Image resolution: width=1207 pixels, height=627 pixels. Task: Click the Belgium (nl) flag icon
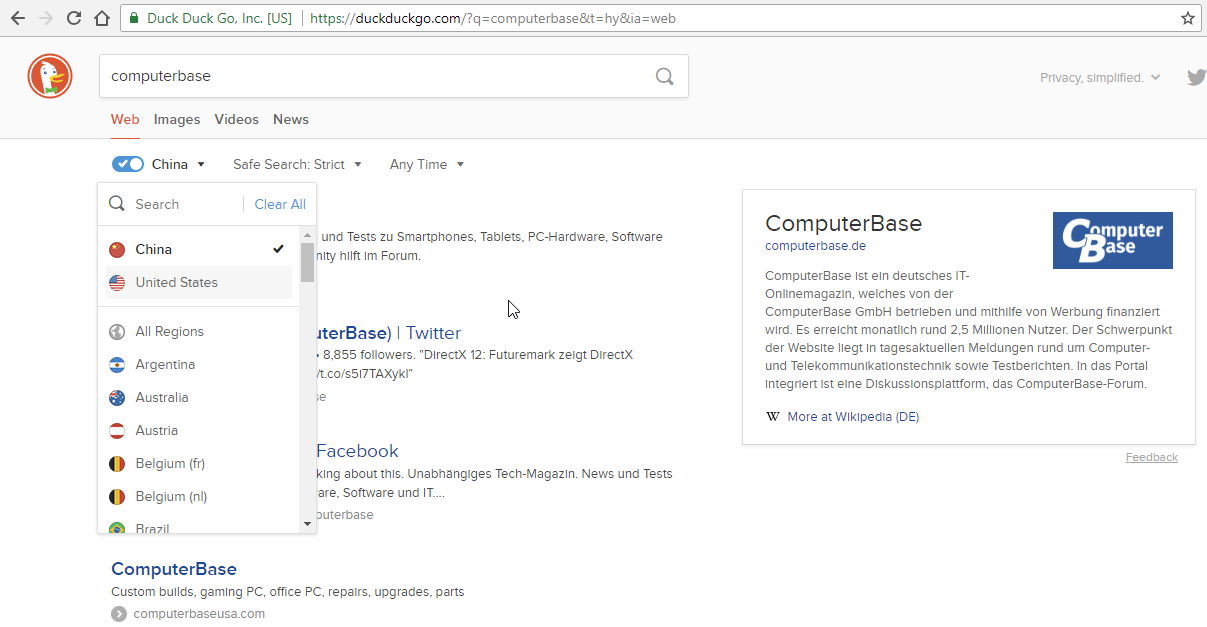[x=117, y=496]
